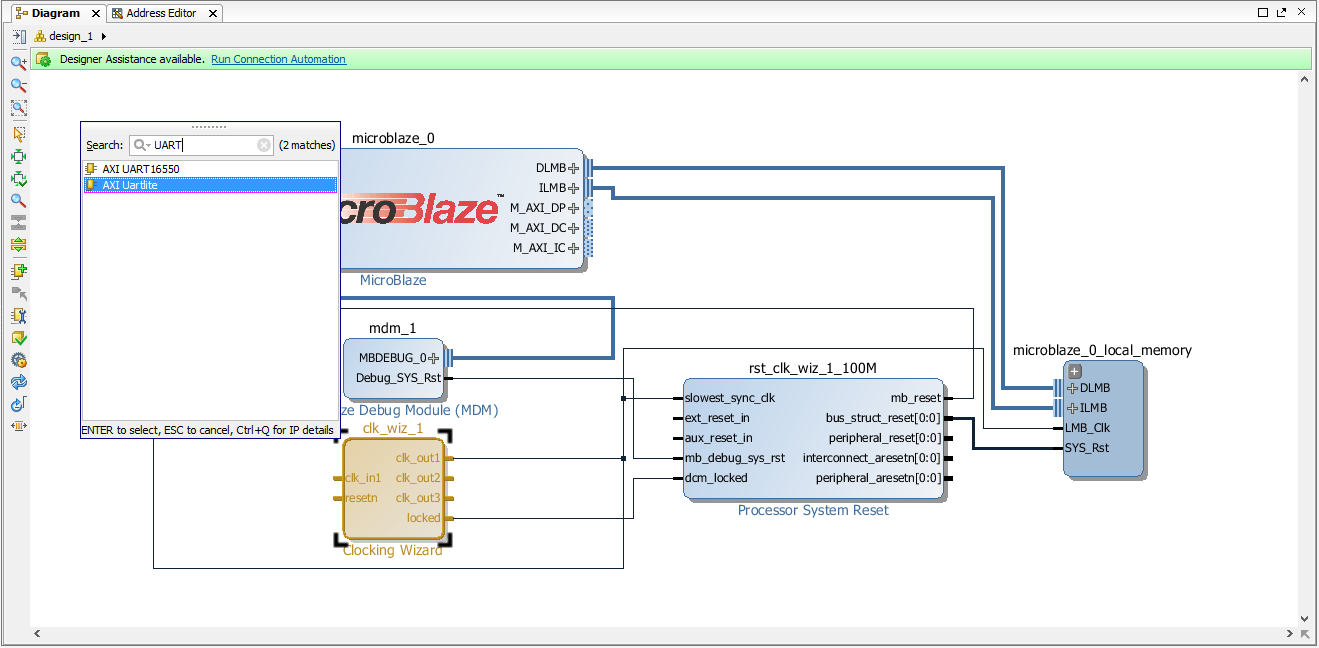Click the Make External toolbar icon
Image resolution: width=1319 pixels, height=648 pixels.
click(18, 294)
